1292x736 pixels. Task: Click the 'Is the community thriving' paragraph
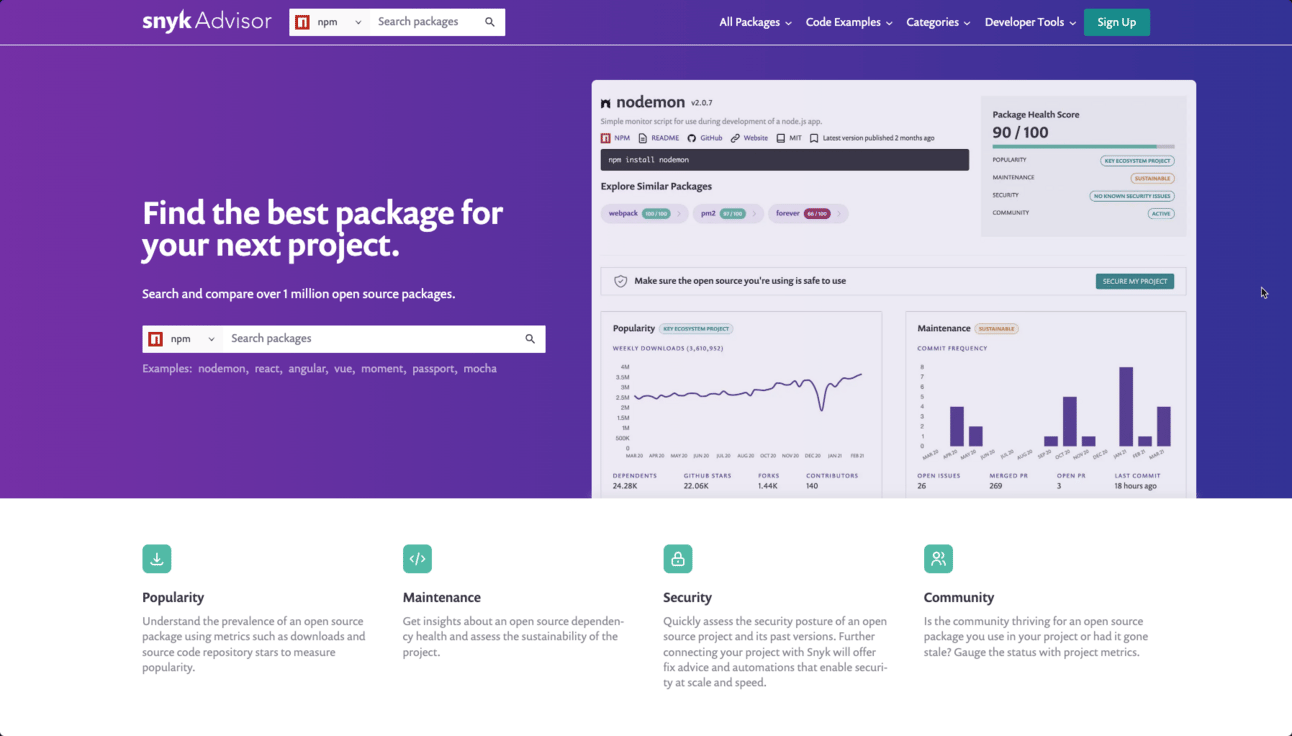[1036, 637]
